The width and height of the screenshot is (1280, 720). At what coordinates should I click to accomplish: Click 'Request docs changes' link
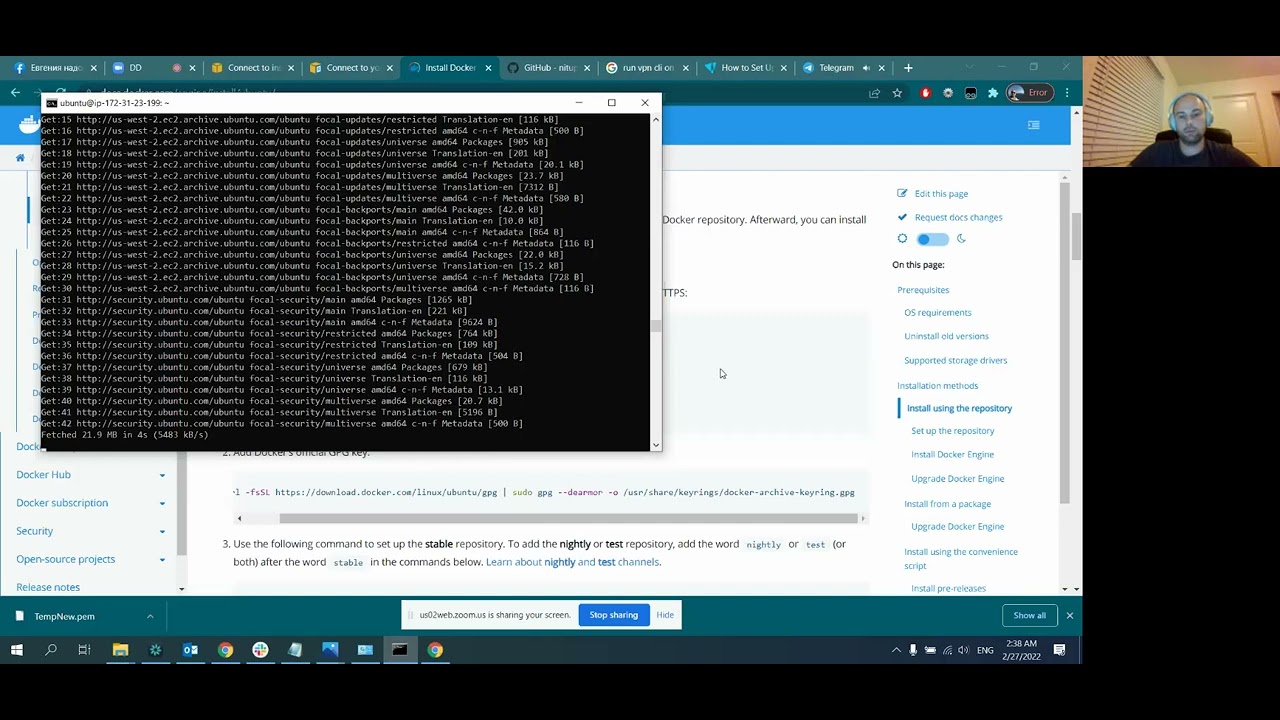click(x=958, y=217)
